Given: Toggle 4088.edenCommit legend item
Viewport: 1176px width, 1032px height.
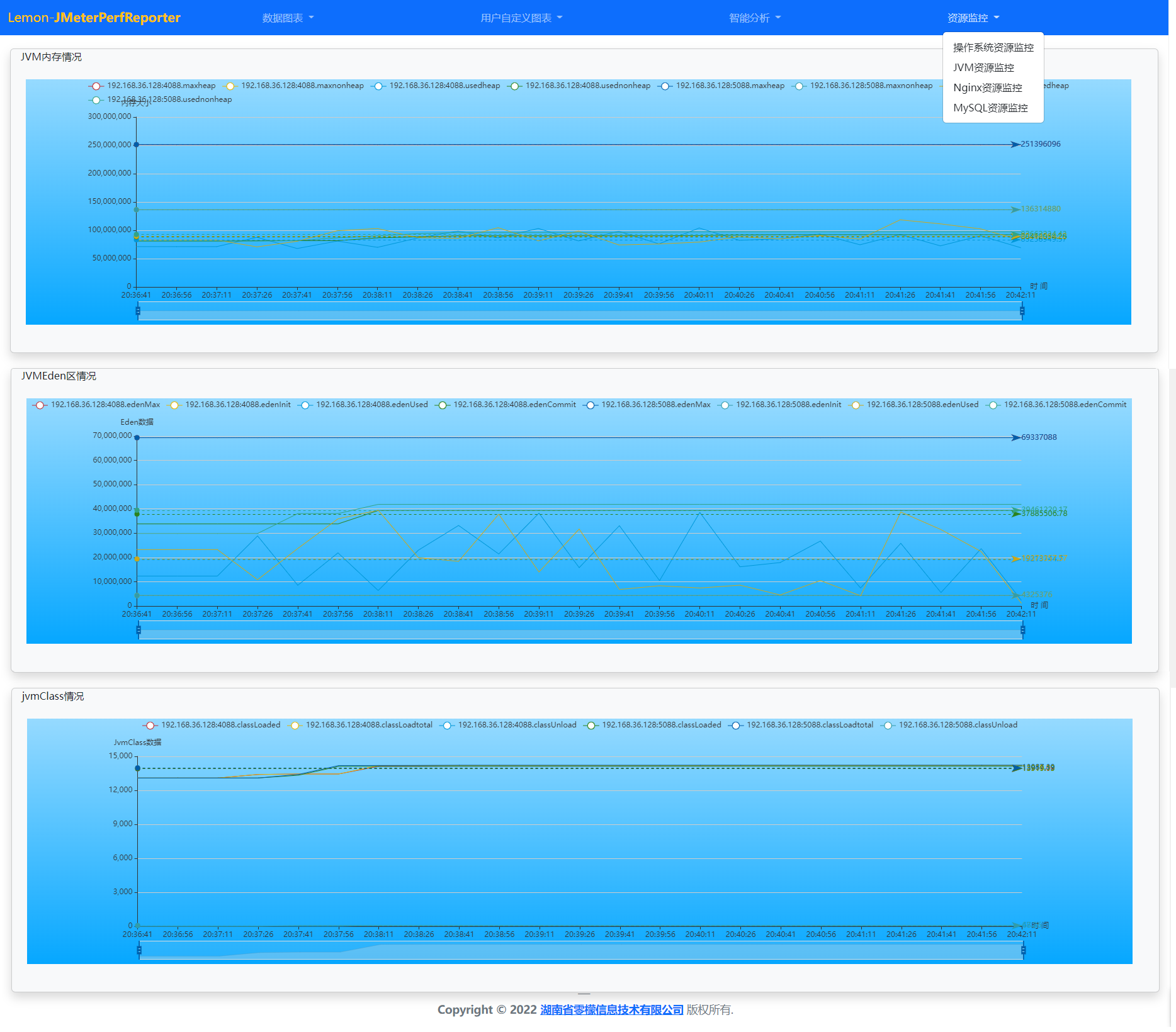Looking at the screenshot, I should [506, 405].
